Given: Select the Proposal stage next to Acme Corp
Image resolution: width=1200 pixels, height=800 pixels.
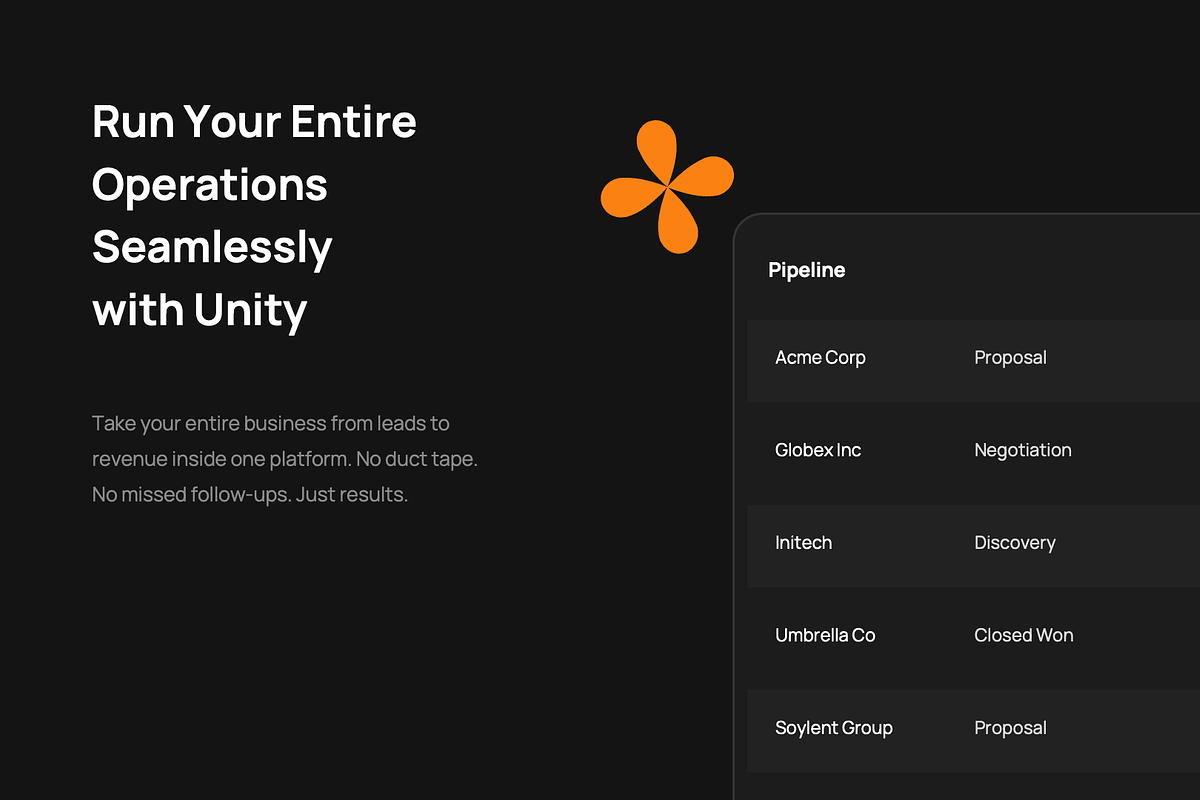Looking at the screenshot, I should (x=1010, y=358).
